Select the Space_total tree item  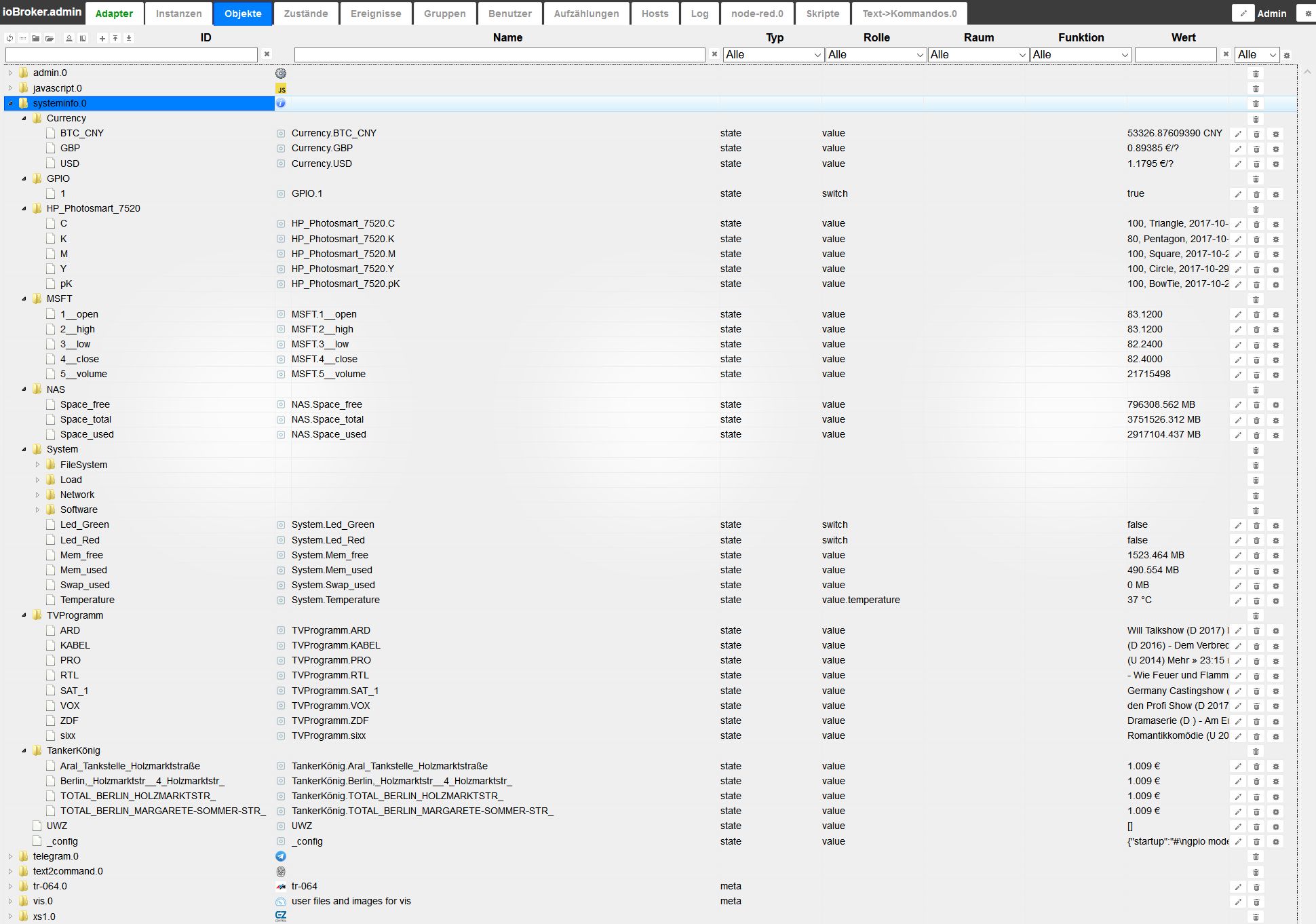[x=85, y=419]
